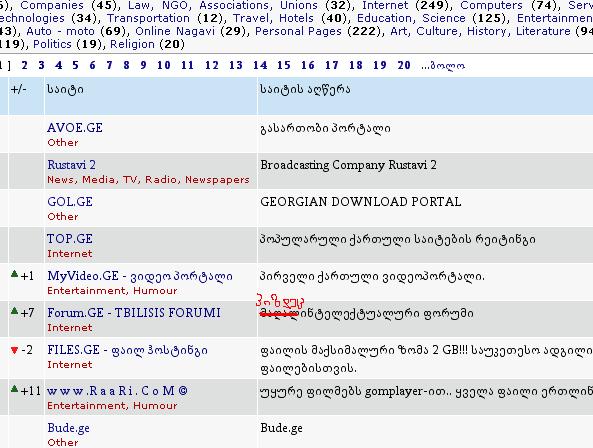Click the Internet category under FILES.GE

click(70, 365)
